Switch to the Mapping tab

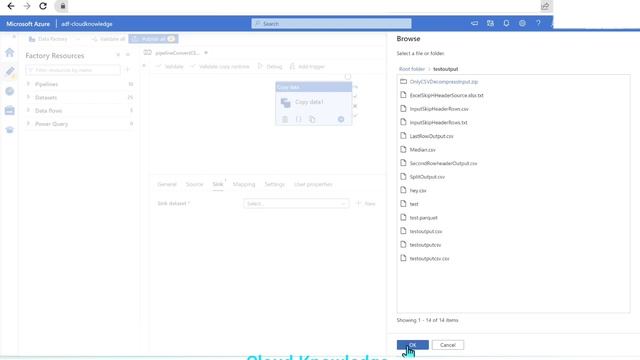click(x=244, y=184)
